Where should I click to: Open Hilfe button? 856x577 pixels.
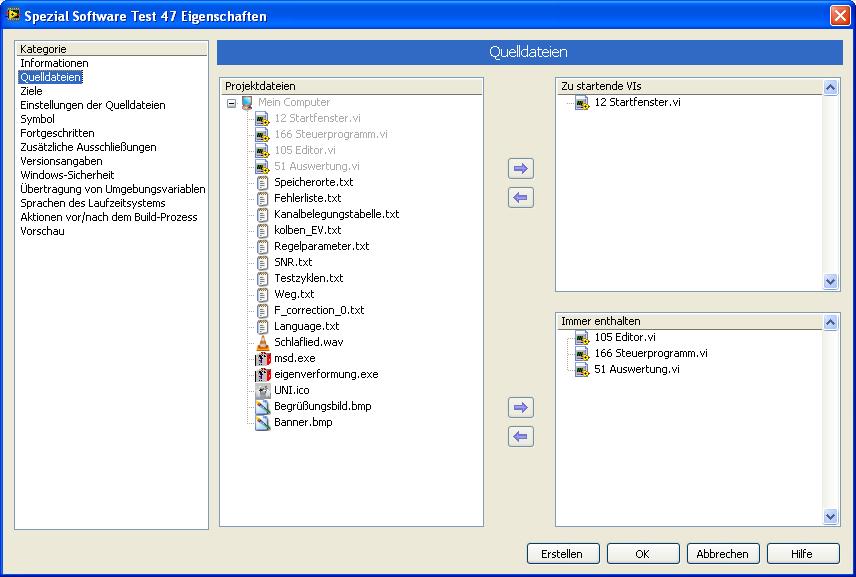click(803, 554)
